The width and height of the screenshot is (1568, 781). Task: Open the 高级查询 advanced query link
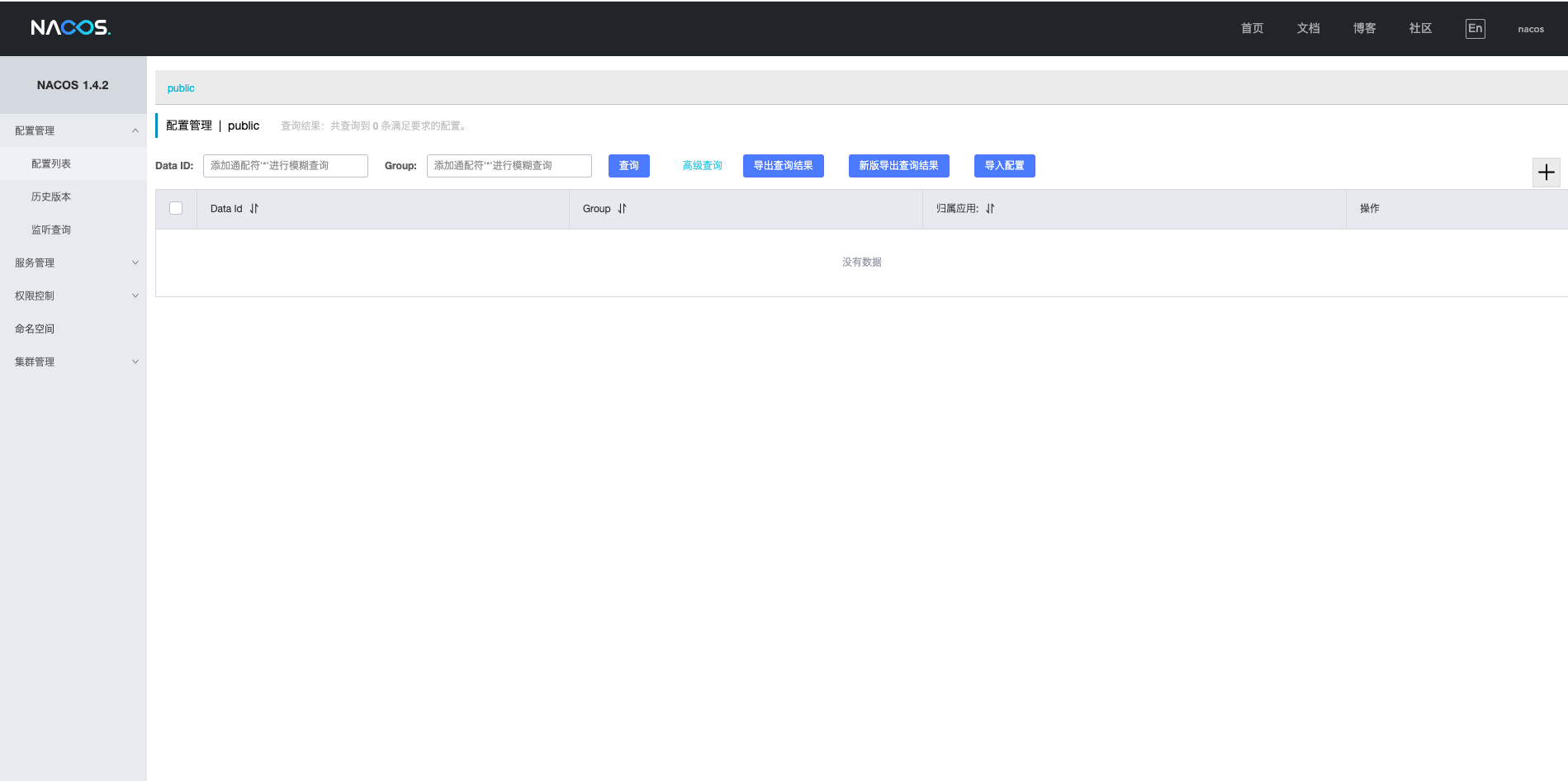(x=703, y=166)
